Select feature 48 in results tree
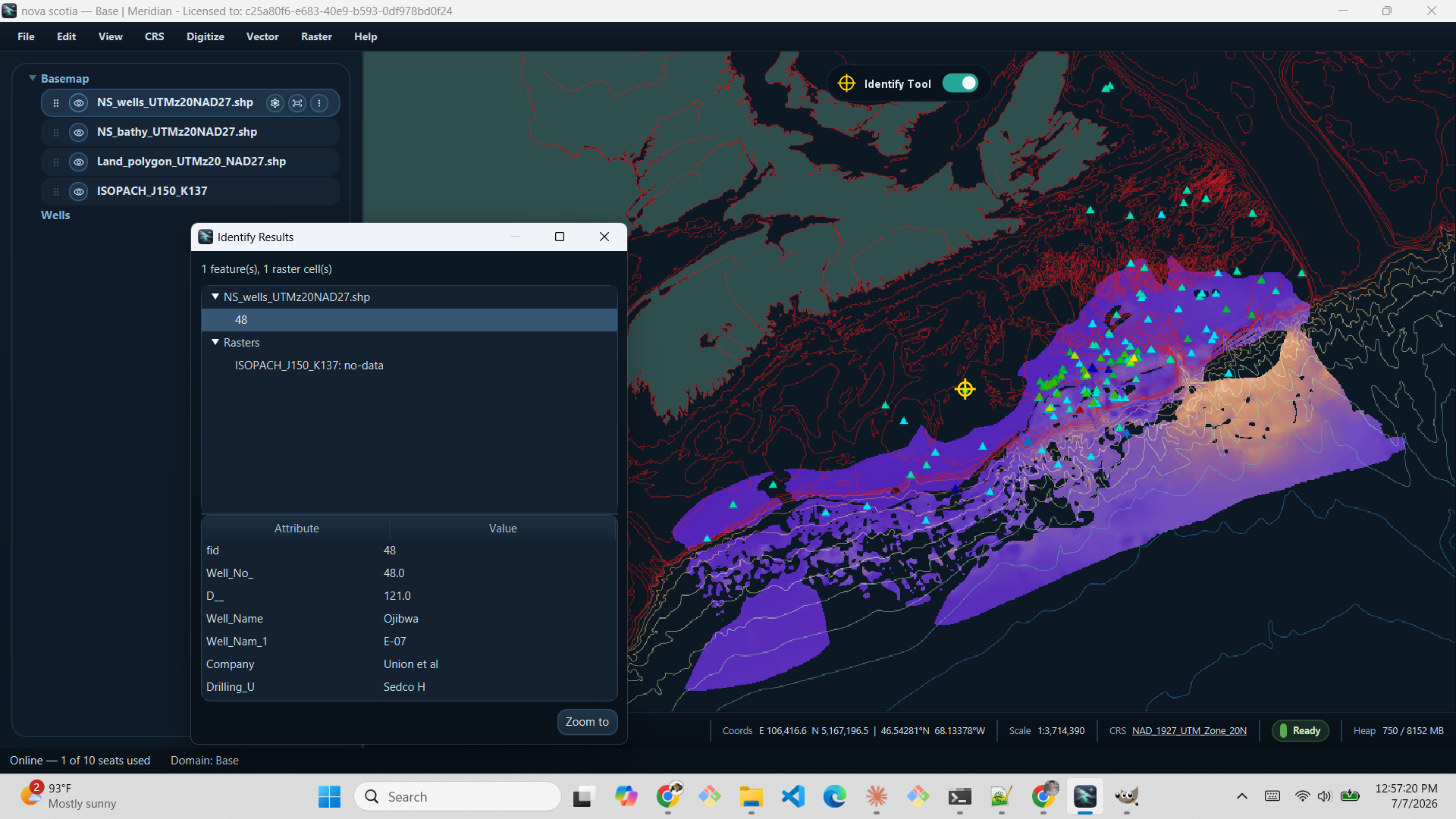 pos(409,320)
